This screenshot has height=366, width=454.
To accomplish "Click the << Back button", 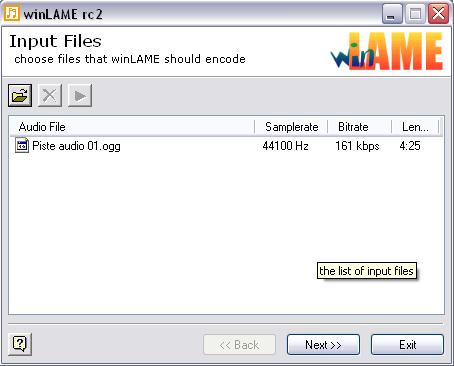I will click(x=239, y=345).
